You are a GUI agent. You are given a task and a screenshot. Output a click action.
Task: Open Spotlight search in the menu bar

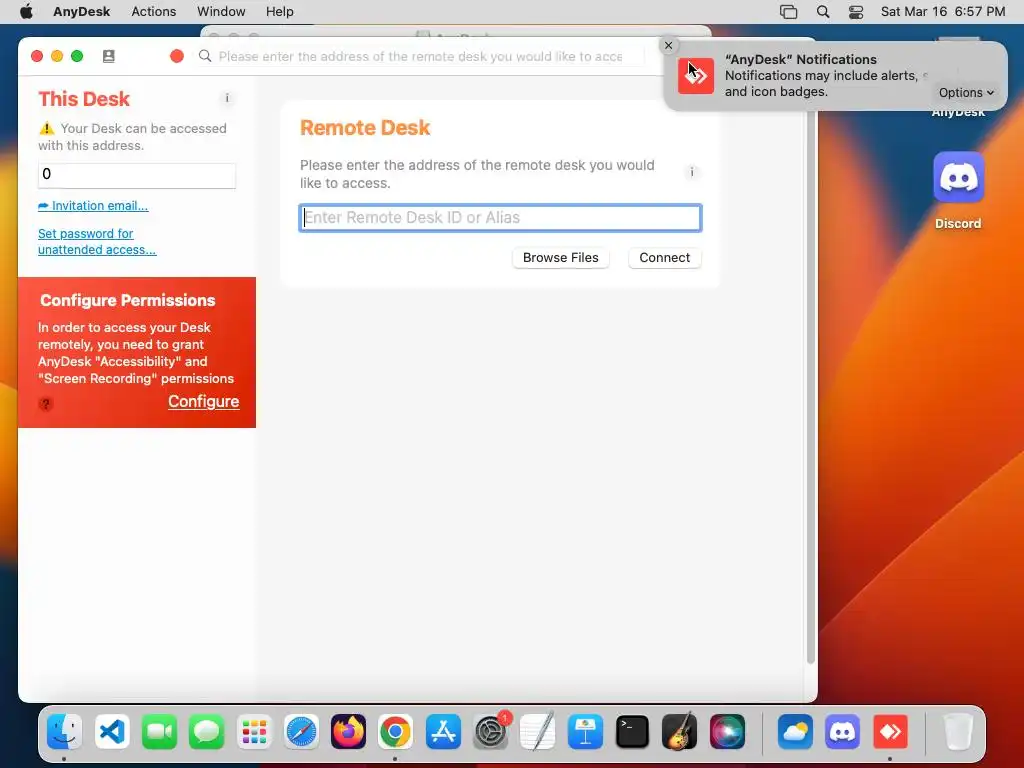(x=823, y=12)
